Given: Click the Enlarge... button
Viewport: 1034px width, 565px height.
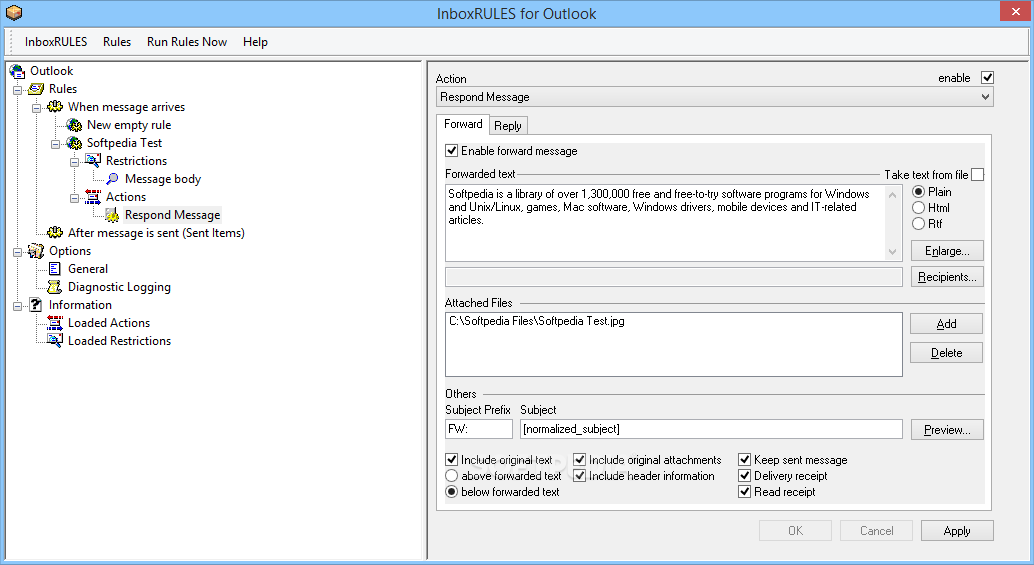Looking at the screenshot, I should 947,251.
